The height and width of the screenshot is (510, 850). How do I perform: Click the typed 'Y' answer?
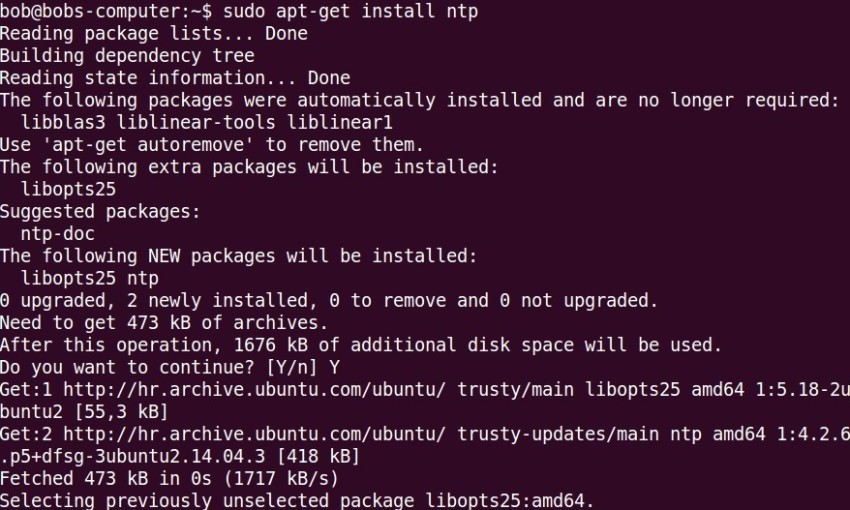point(334,367)
